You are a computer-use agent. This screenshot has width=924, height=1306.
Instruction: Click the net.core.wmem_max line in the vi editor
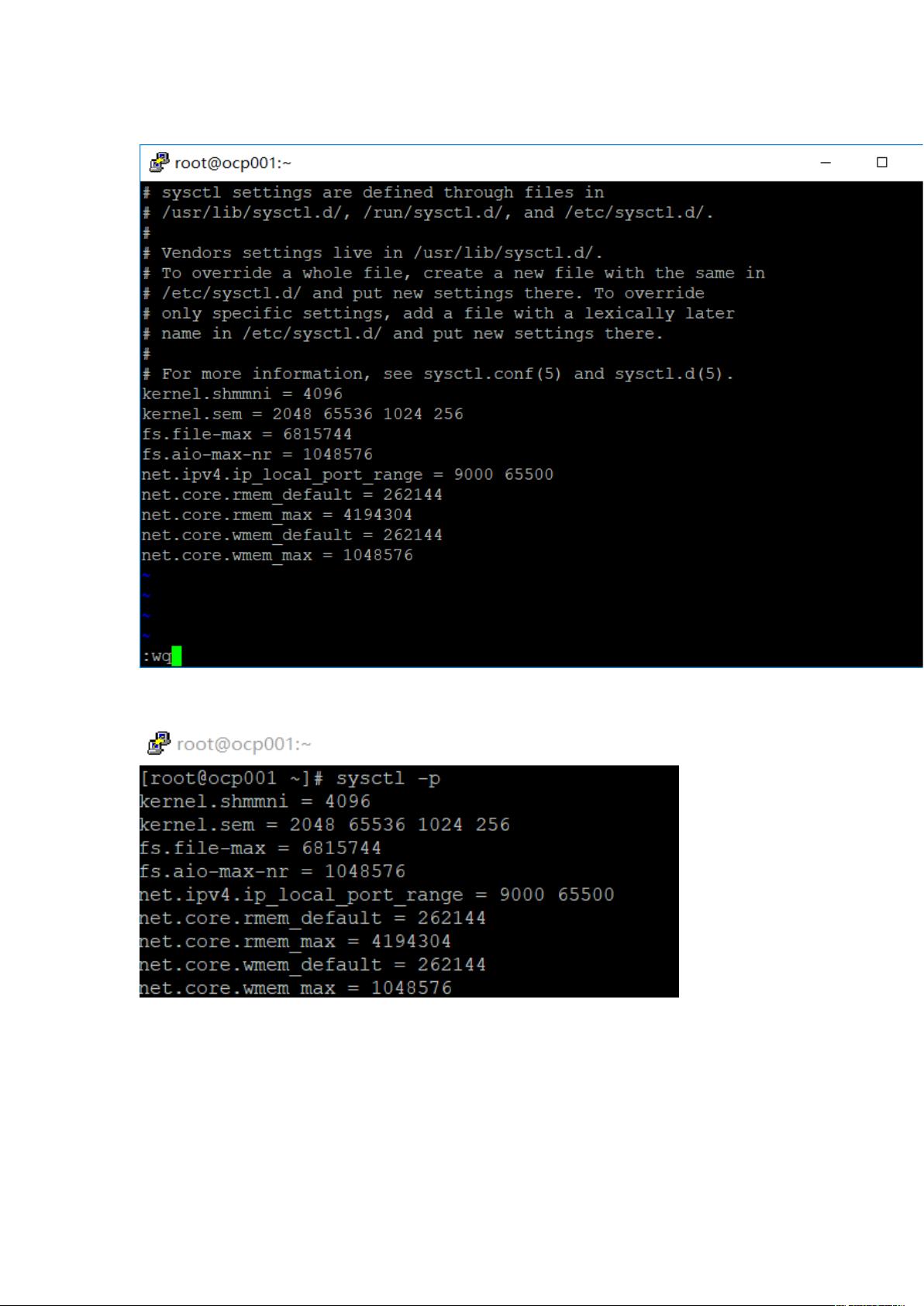[x=277, y=555]
